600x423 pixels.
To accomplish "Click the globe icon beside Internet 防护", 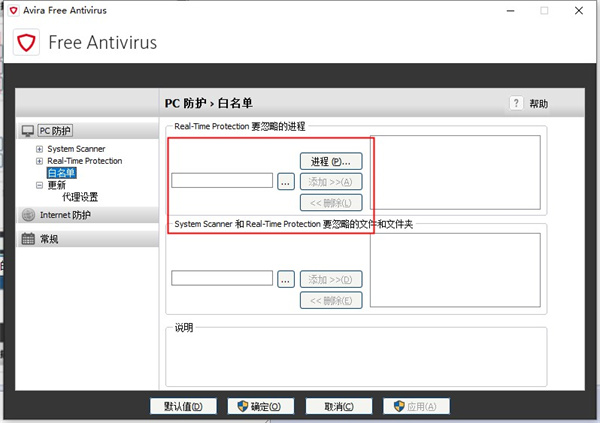I will (28, 215).
